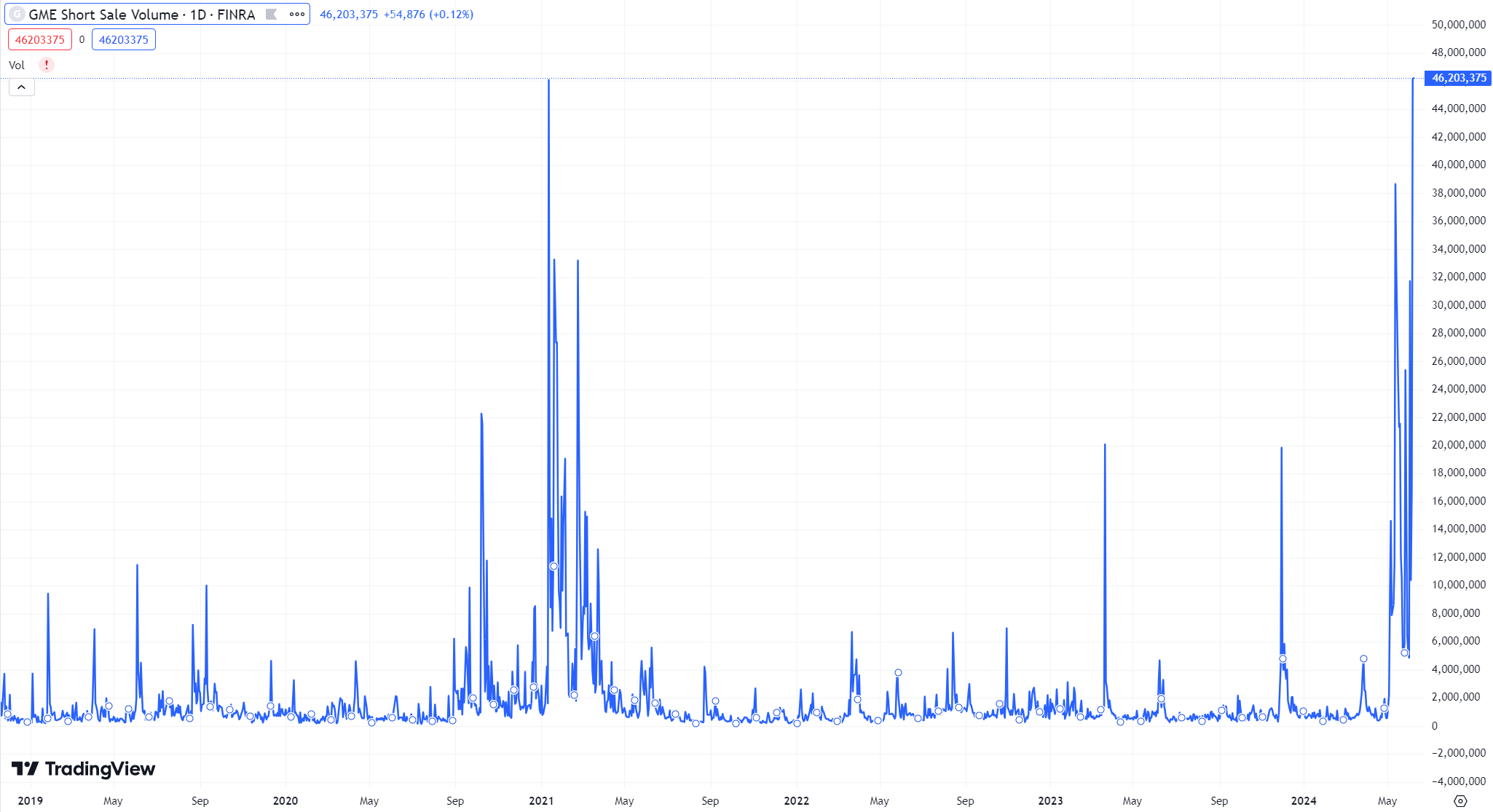The width and height of the screenshot is (1493, 812).
Task: Click the red exclamation error icon beside Vol
Action: pos(47,65)
